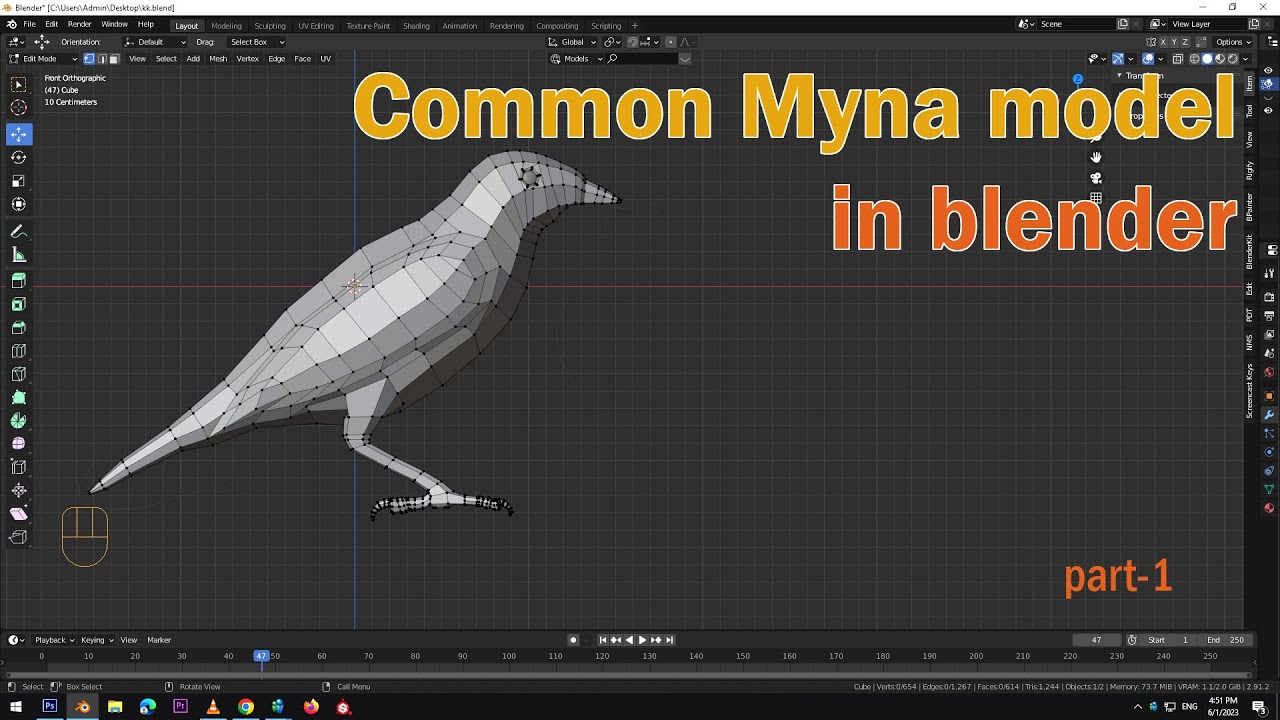Activate the Move tool
This screenshot has height=720, width=1280.
[x=18, y=134]
